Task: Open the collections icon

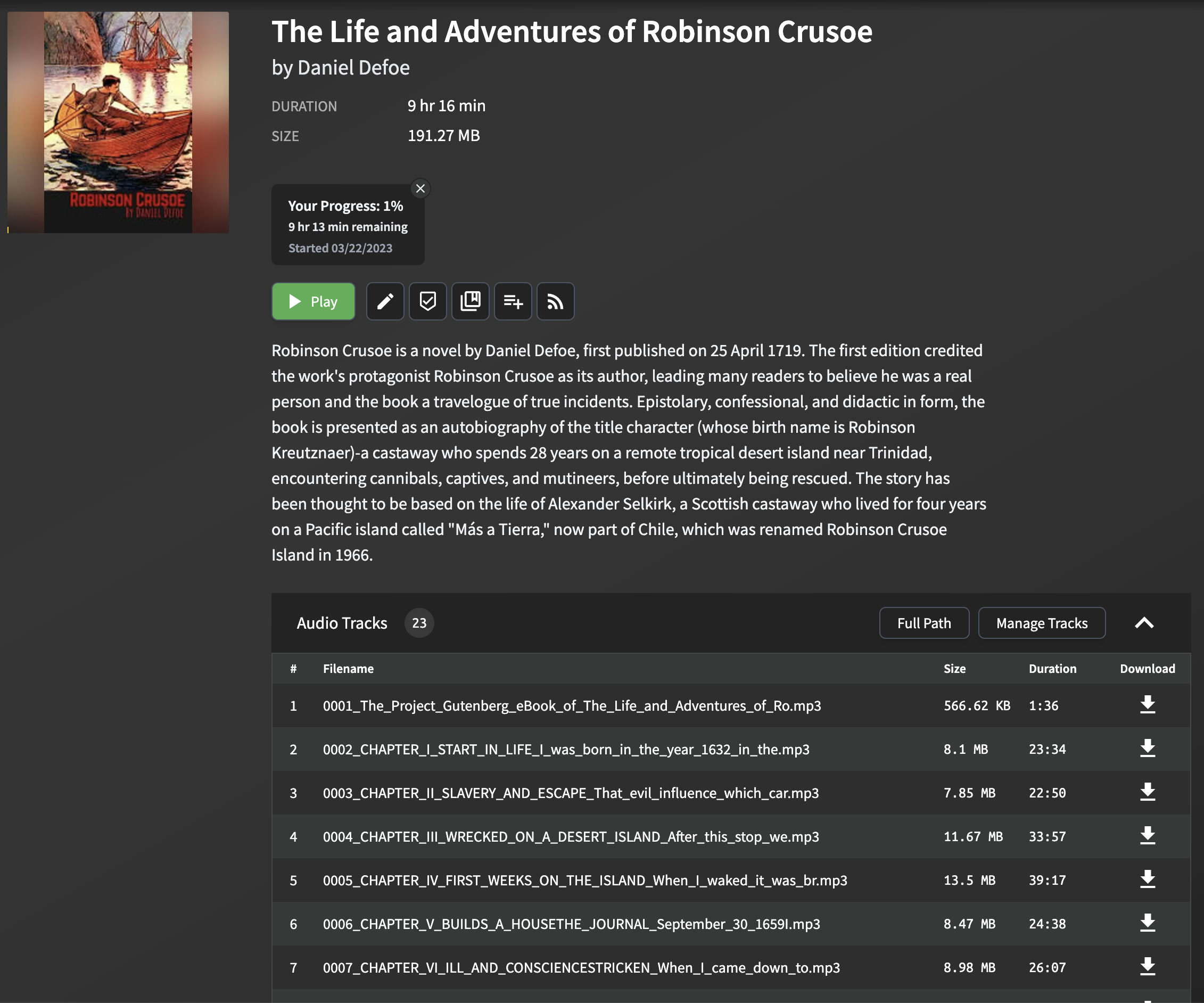Action: pyautogui.click(x=470, y=301)
